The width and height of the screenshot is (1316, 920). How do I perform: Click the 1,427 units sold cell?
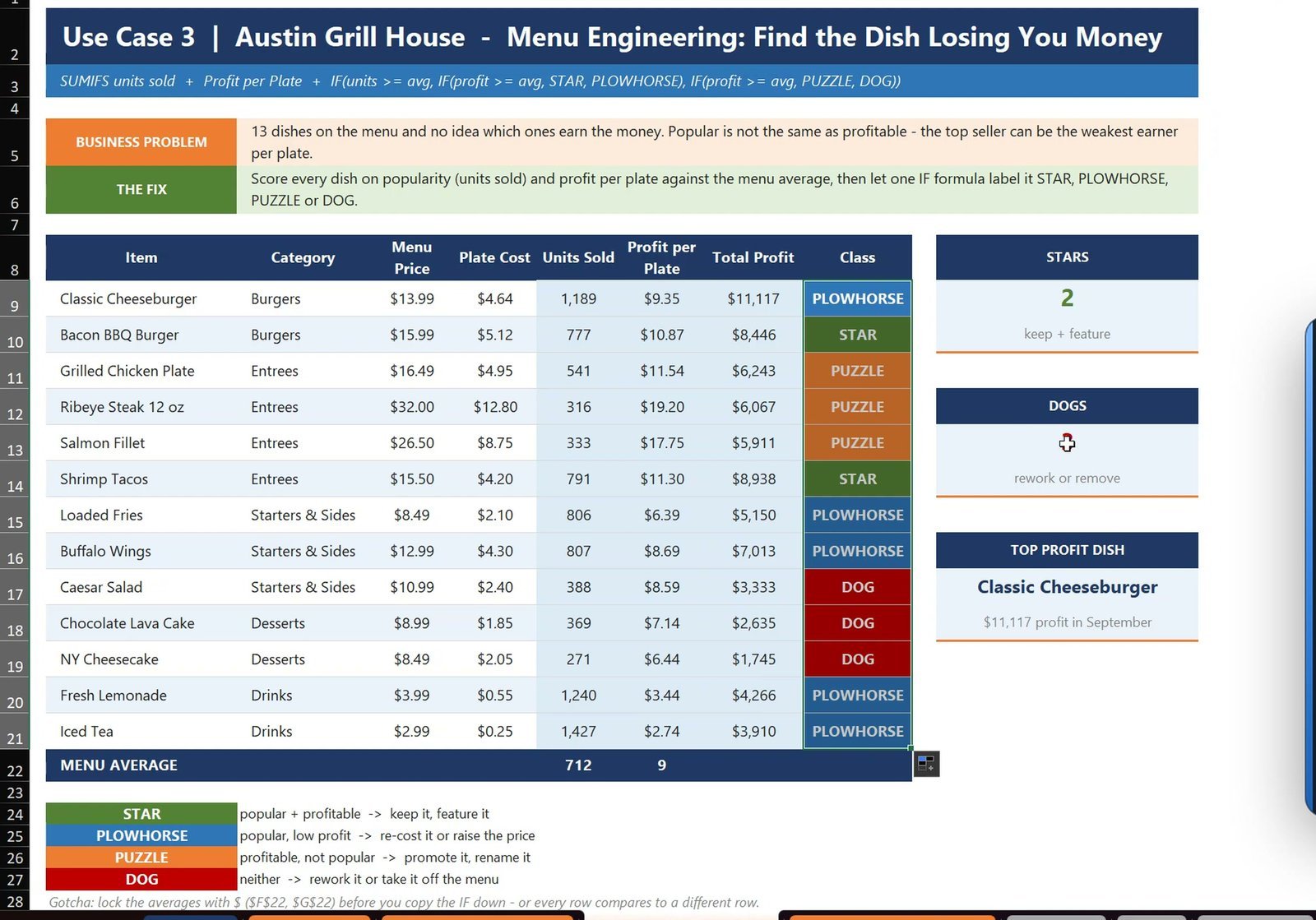[x=578, y=731]
